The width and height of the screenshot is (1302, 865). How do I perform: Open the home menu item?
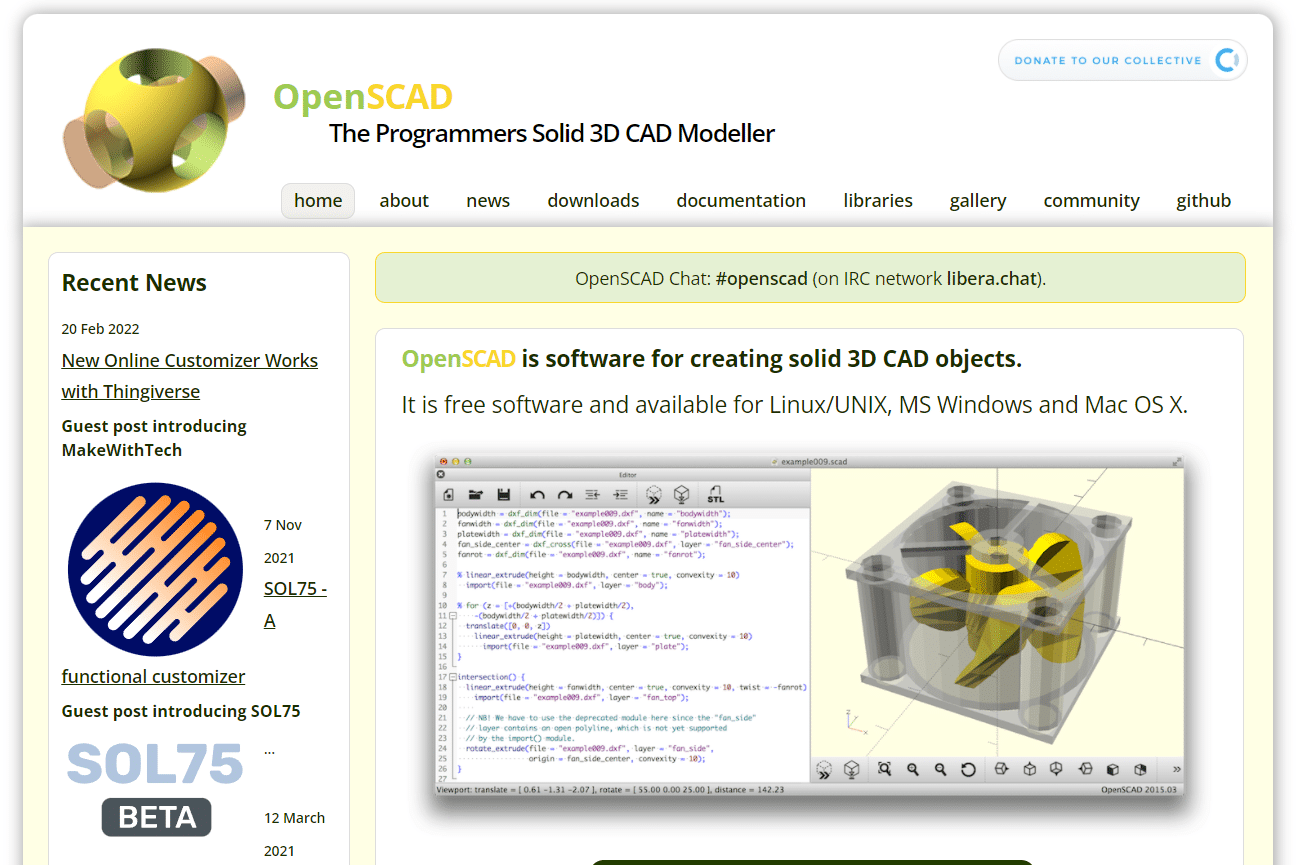pos(318,200)
